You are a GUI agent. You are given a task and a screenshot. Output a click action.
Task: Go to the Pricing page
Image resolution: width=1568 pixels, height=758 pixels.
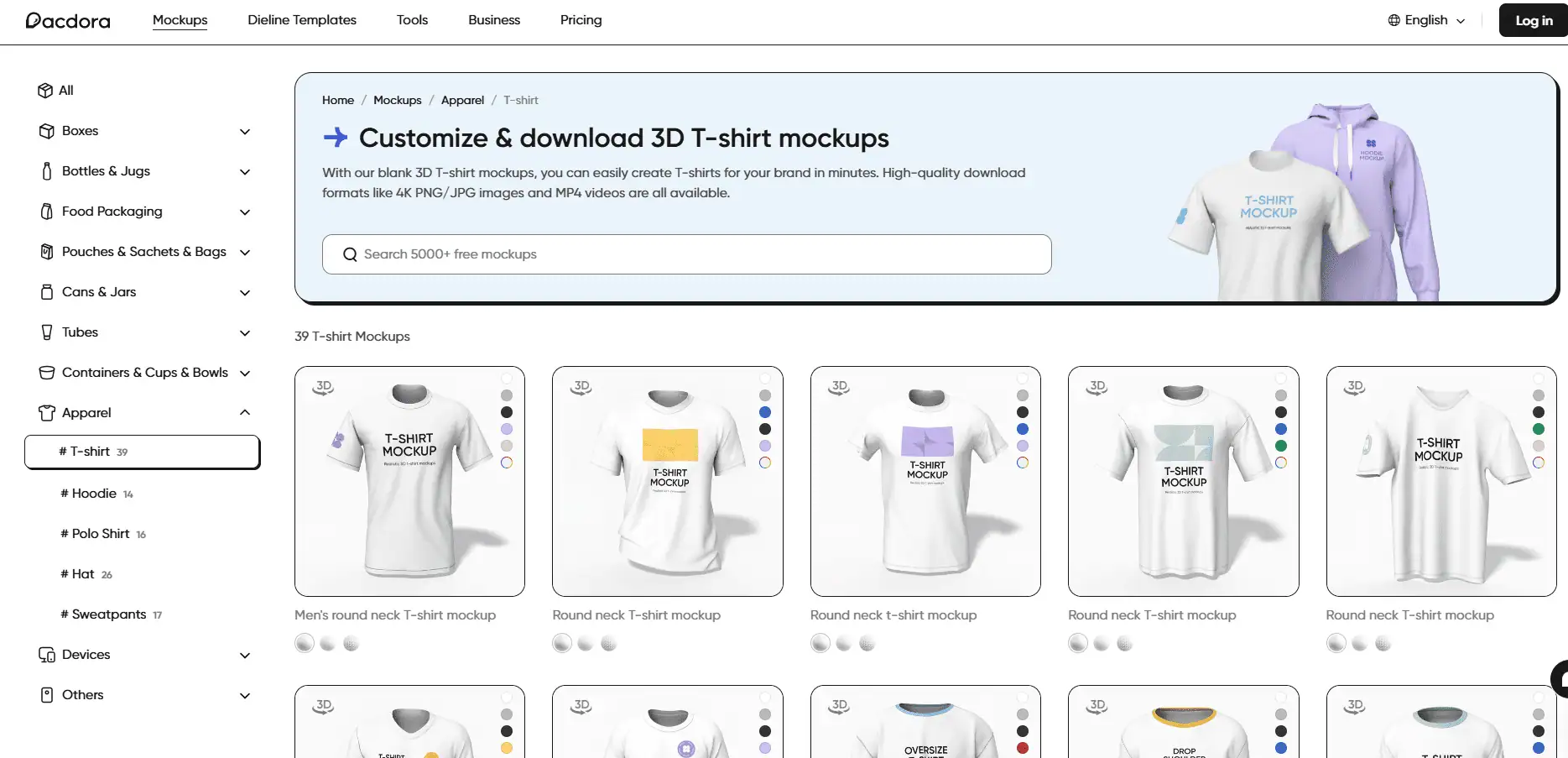[581, 20]
